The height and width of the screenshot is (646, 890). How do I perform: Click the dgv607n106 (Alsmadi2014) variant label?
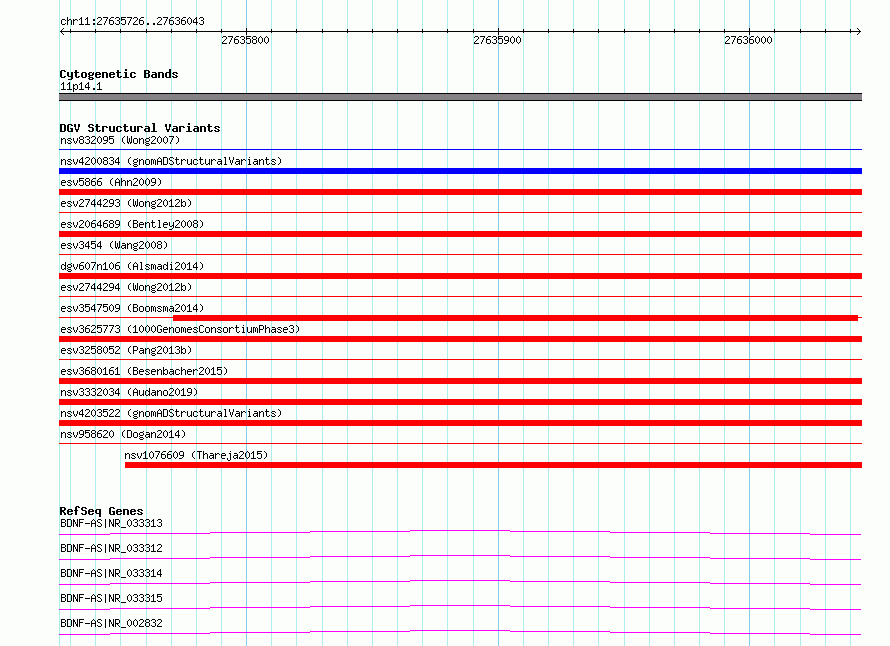tap(132, 266)
